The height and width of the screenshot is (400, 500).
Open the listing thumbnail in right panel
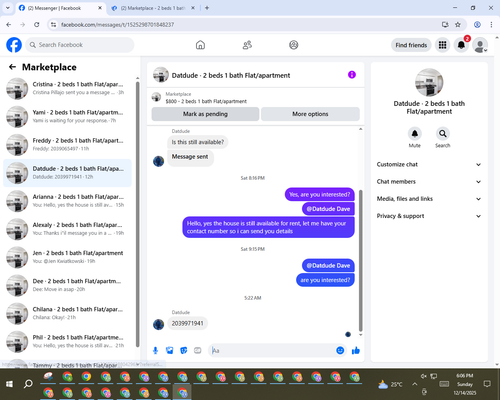point(429,82)
